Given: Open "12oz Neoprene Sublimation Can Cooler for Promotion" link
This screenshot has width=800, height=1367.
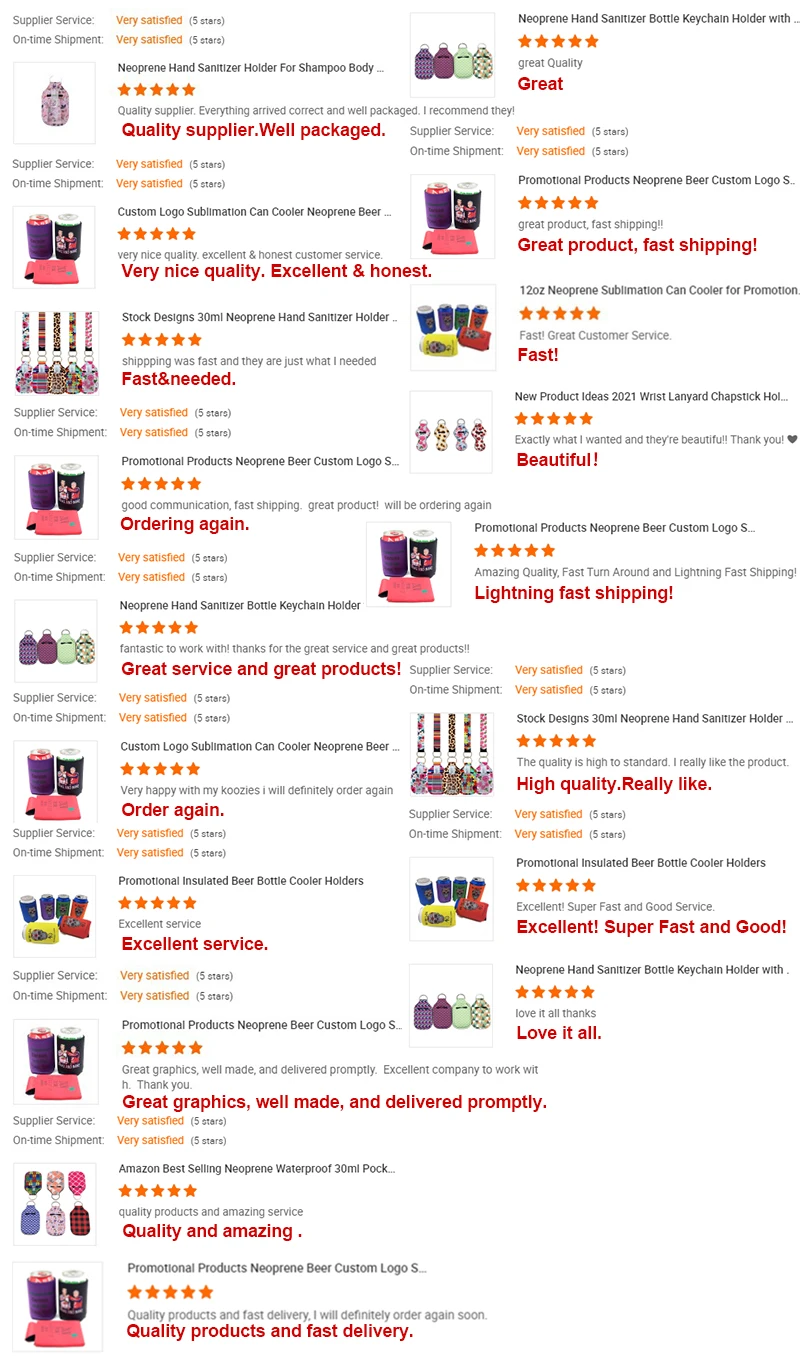Looking at the screenshot, I should (x=659, y=290).
